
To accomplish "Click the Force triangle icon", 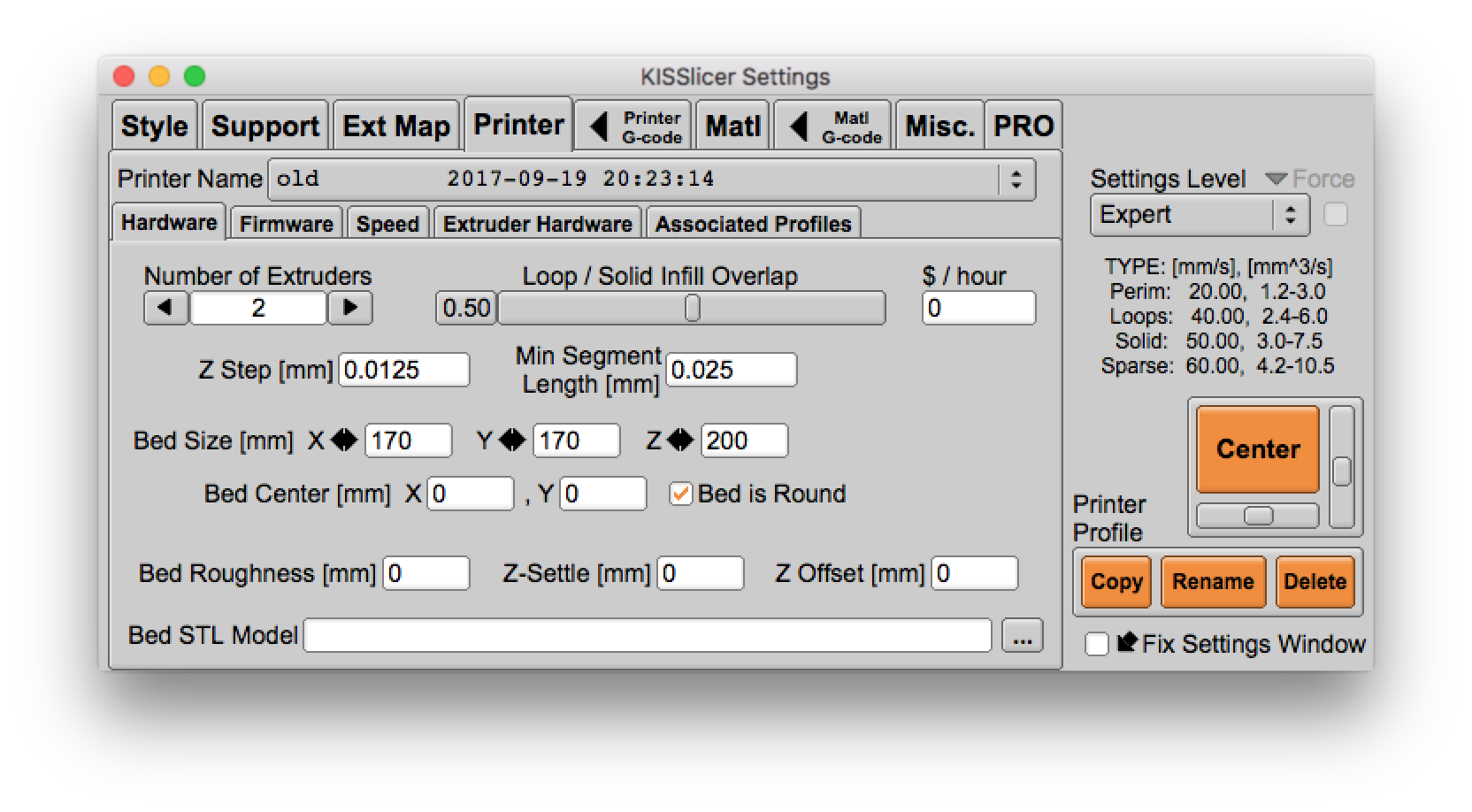I will point(1276,179).
